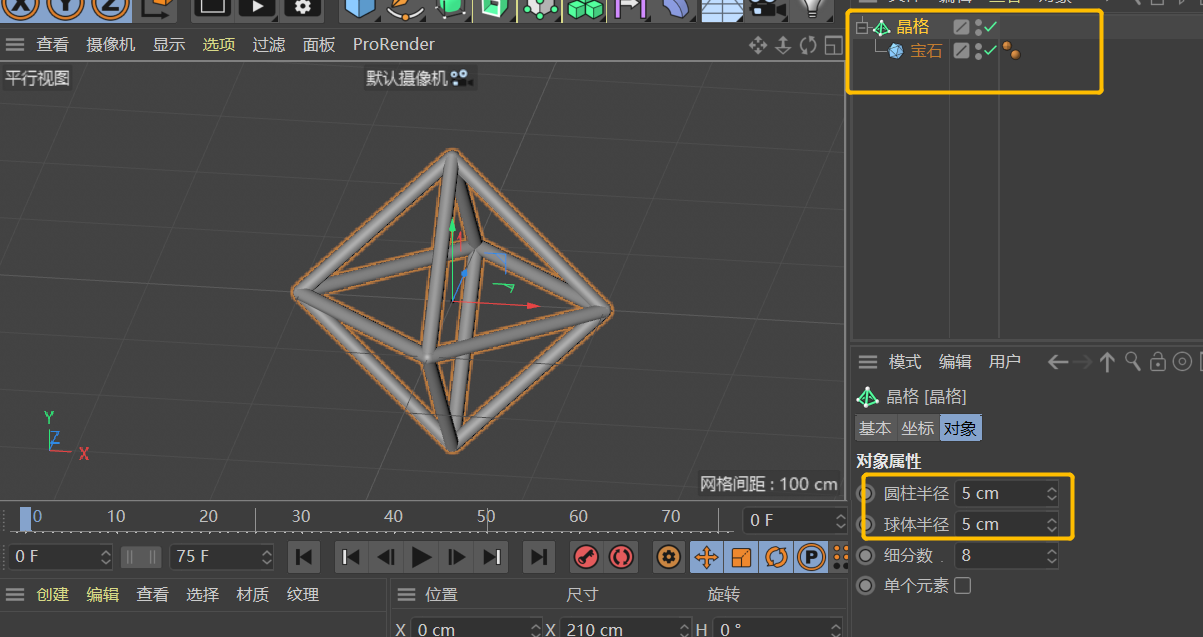Image resolution: width=1203 pixels, height=637 pixels.
Task: Click the attribute manager up arrow
Action: 1107,362
